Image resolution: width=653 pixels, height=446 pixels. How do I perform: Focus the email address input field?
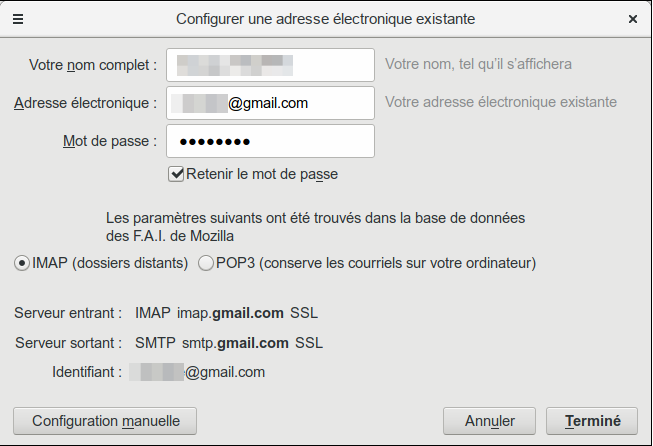pos(270,102)
